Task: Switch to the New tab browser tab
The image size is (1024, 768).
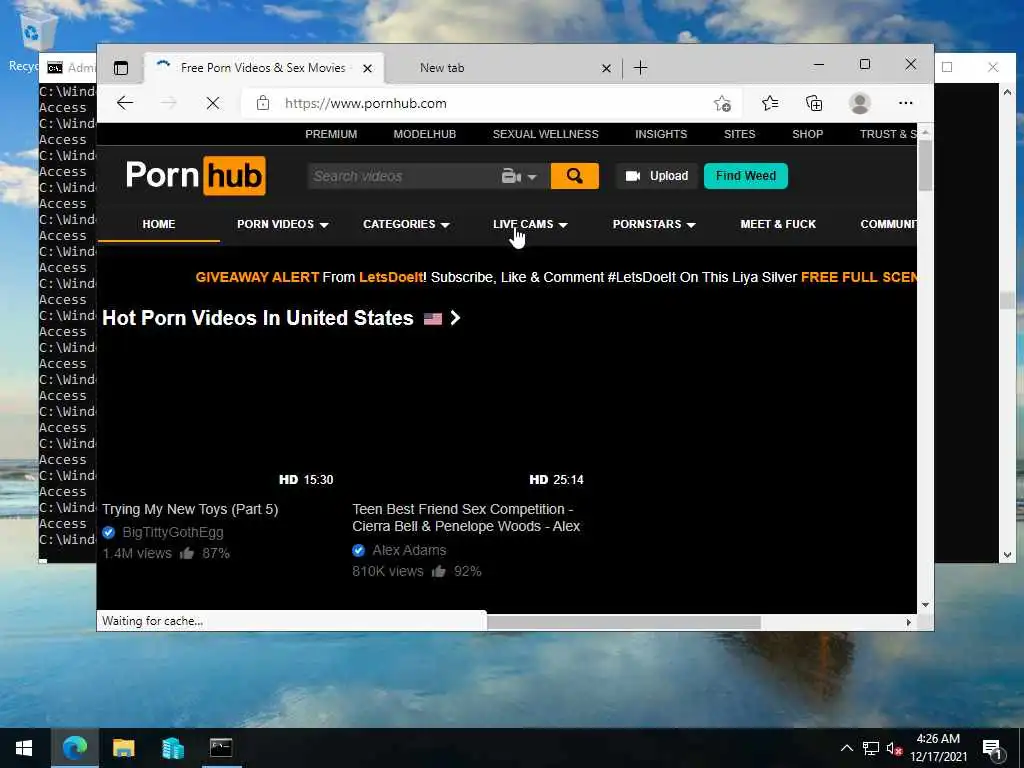Action: (503, 68)
